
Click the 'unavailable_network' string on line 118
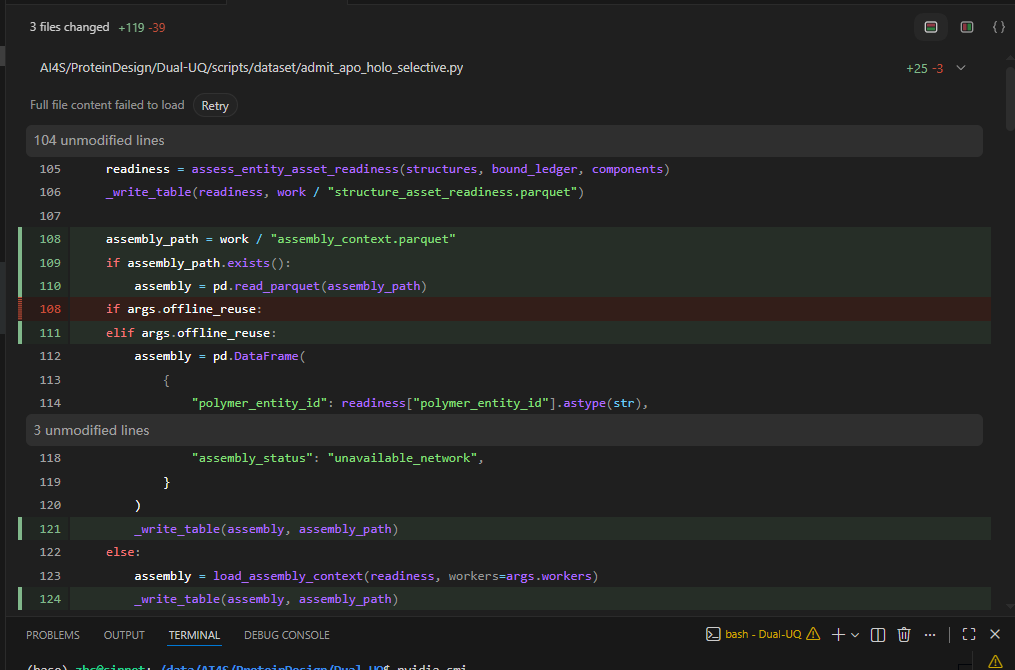402,458
